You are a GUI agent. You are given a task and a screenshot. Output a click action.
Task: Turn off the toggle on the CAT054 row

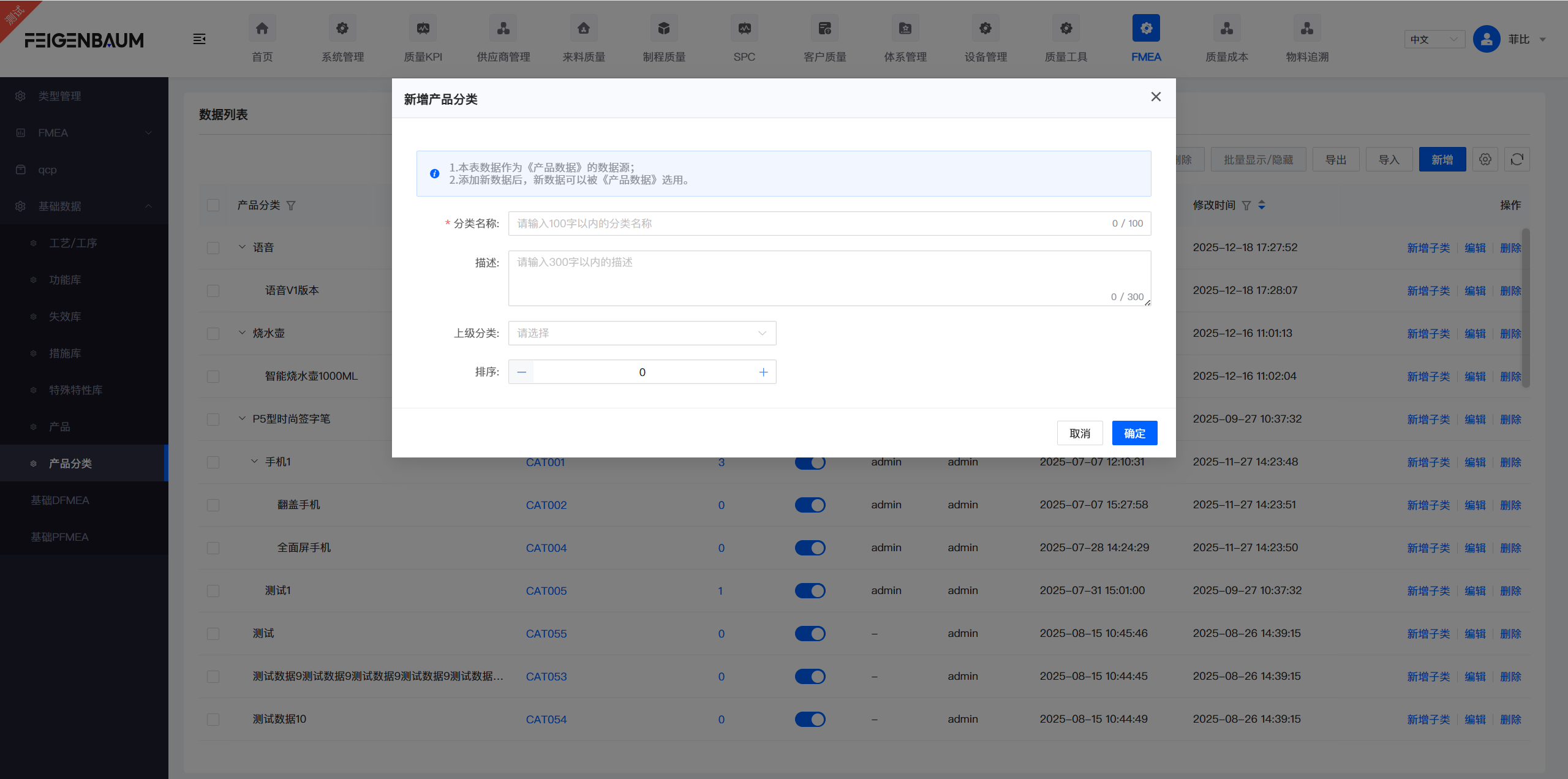[810, 719]
